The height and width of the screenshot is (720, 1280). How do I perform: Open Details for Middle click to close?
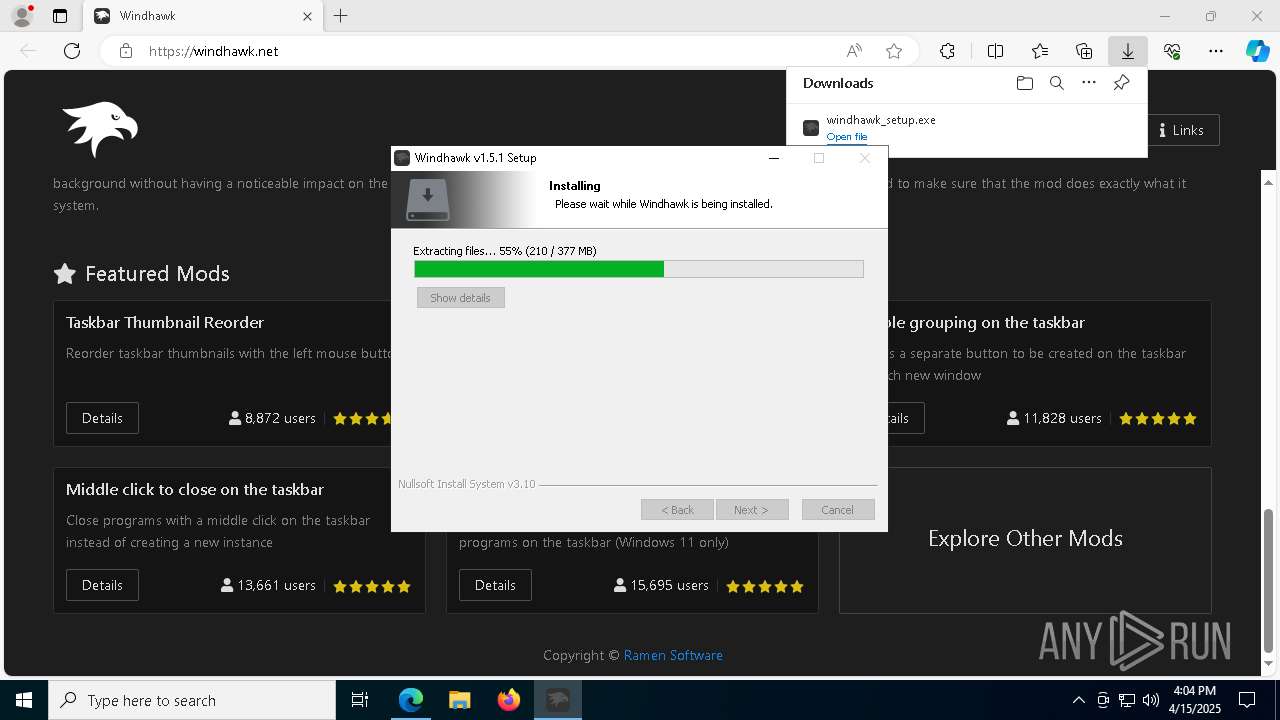pyautogui.click(x=102, y=585)
